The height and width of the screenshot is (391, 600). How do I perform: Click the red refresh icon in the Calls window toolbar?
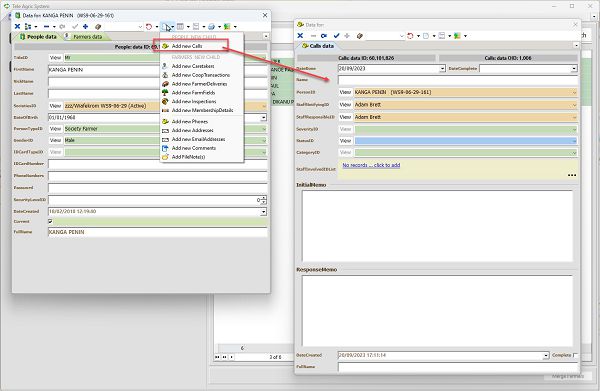(x=410, y=36)
